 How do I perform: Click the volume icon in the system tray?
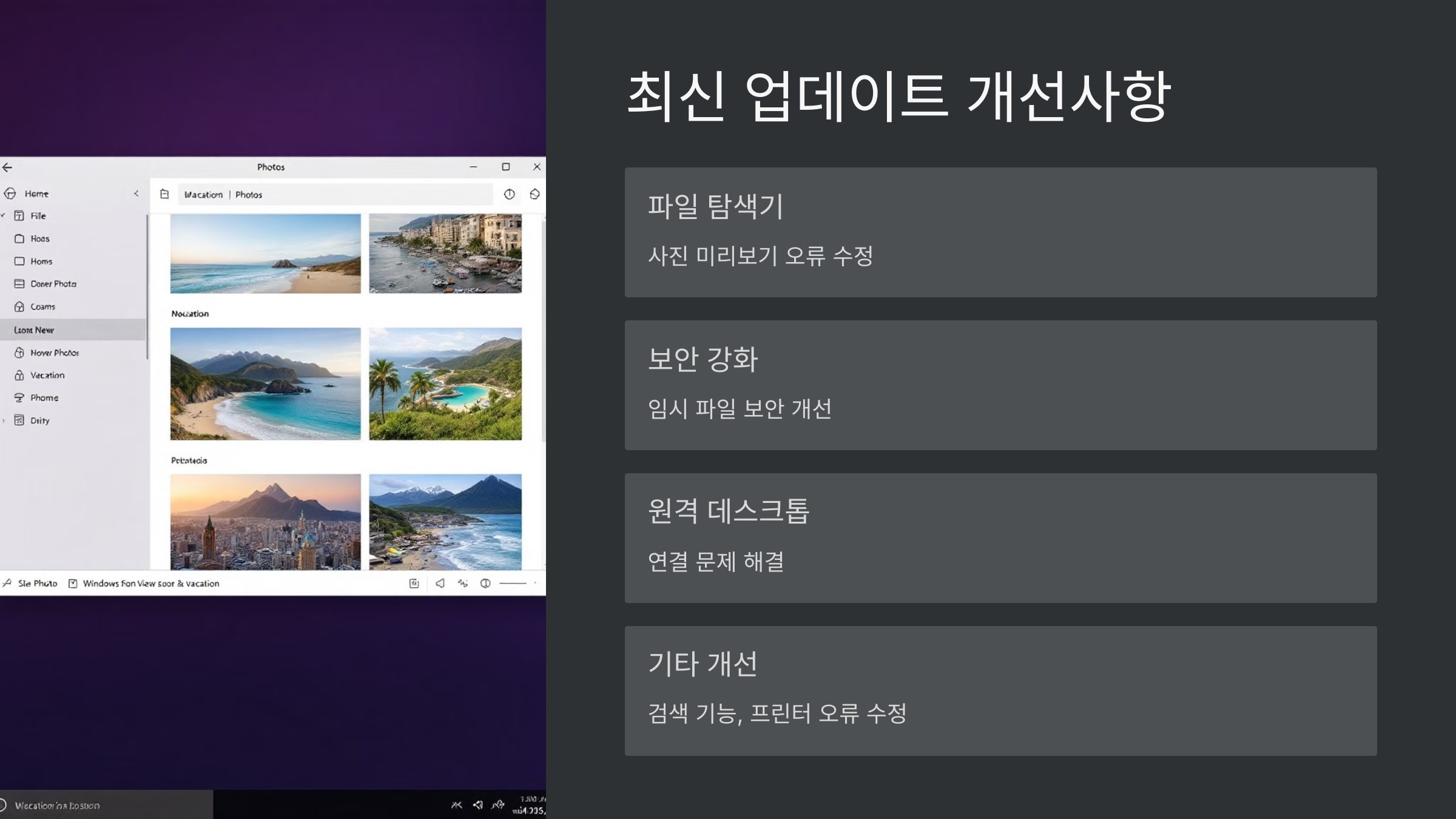click(477, 805)
